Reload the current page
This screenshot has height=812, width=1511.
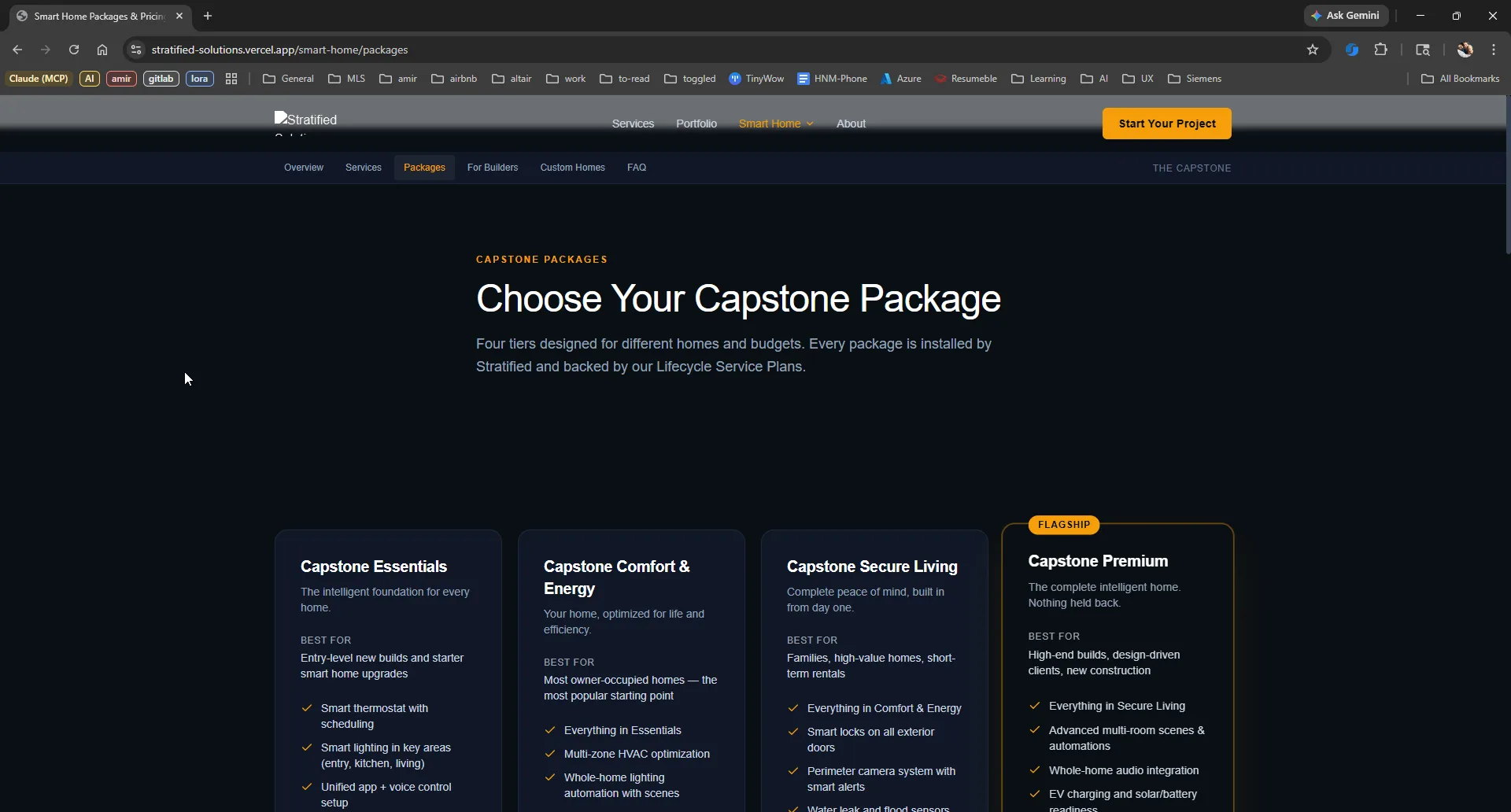pyautogui.click(x=74, y=50)
